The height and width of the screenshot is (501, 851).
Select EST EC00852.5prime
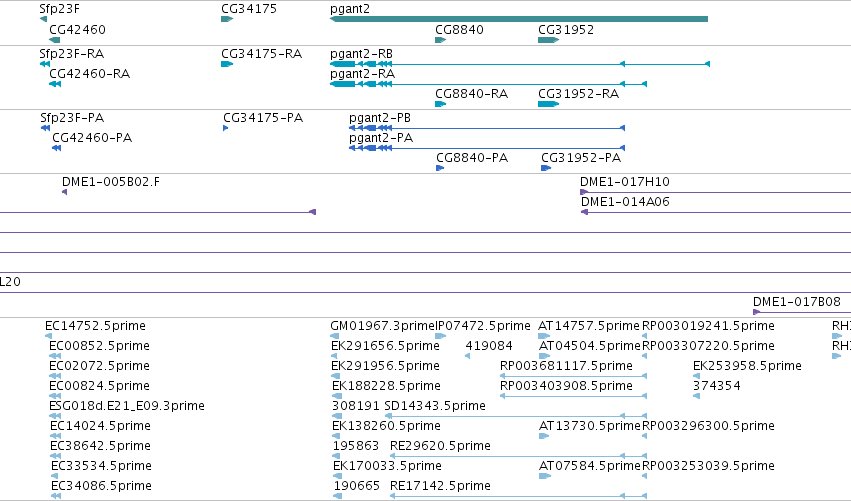[x=55, y=356]
